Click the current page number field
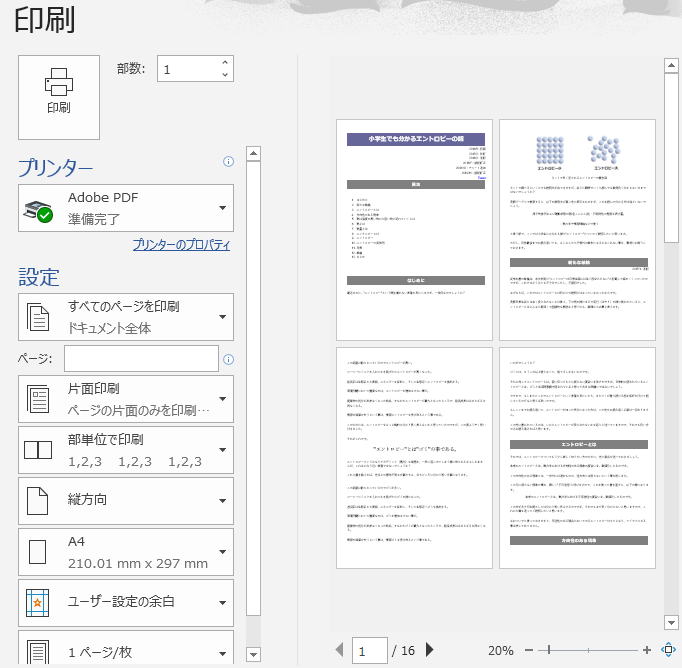This screenshot has width=682, height=668. click(371, 651)
